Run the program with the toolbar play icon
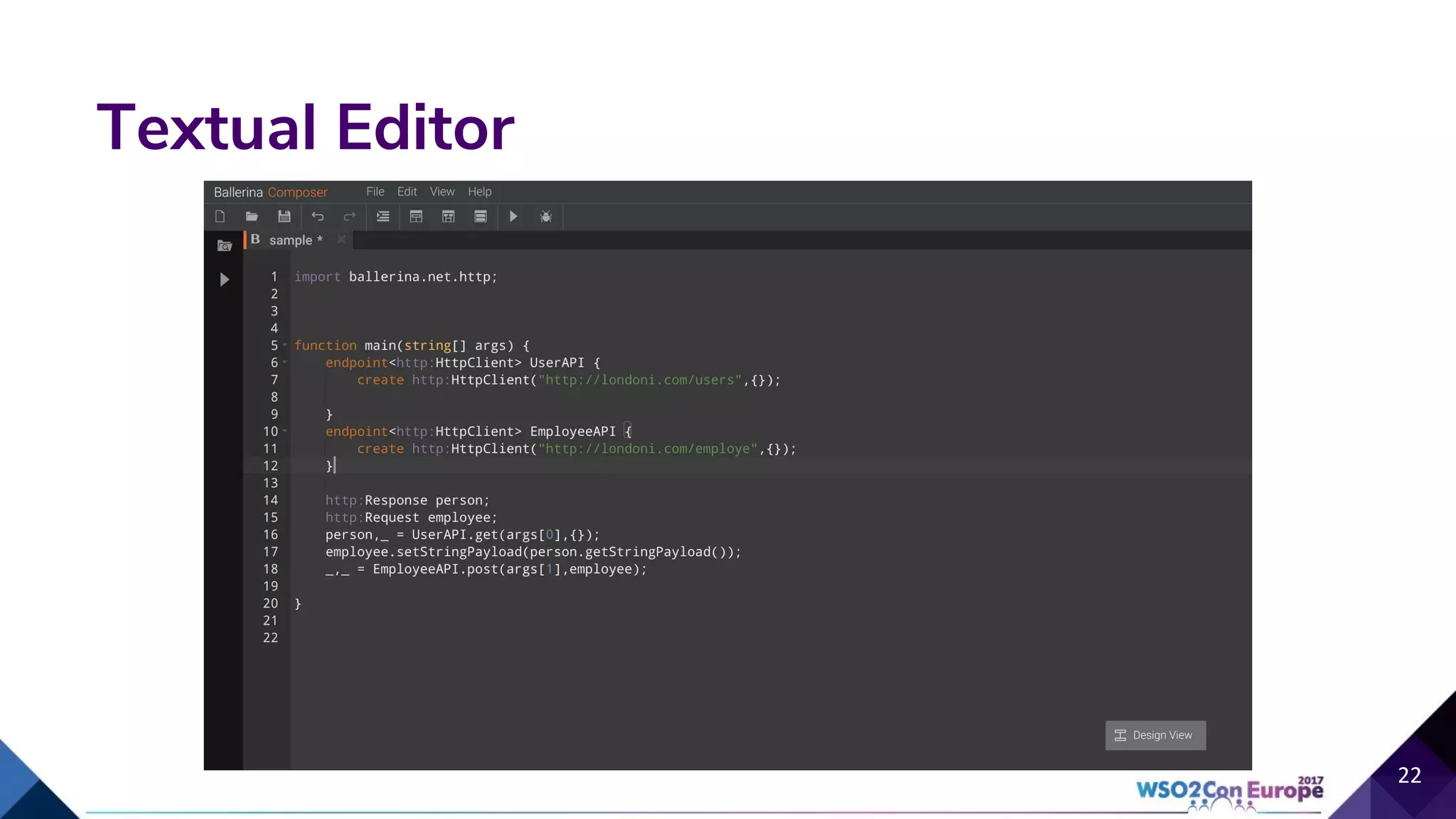 click(513, 217)
